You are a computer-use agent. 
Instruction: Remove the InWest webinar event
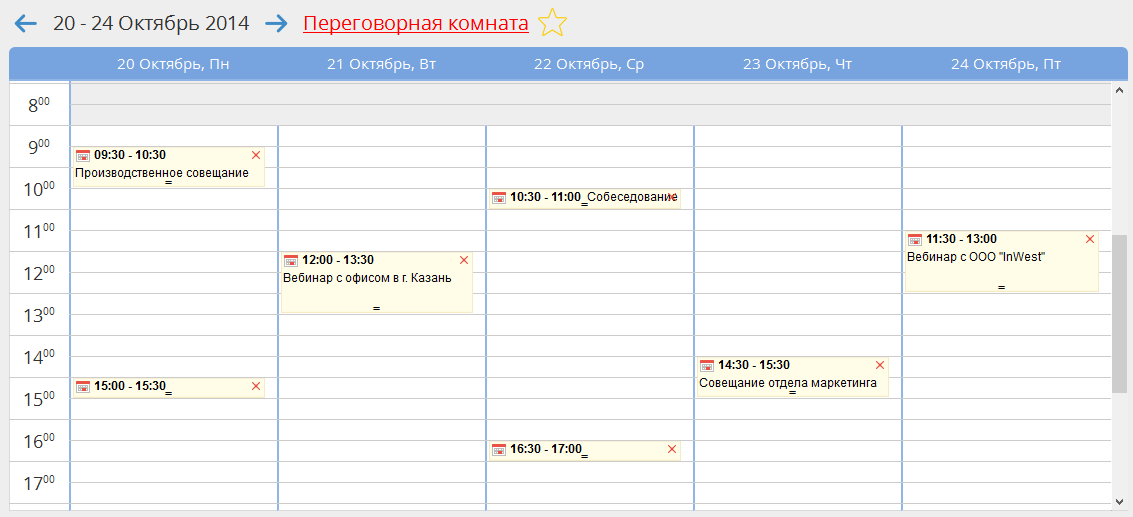pos(1090,239)
